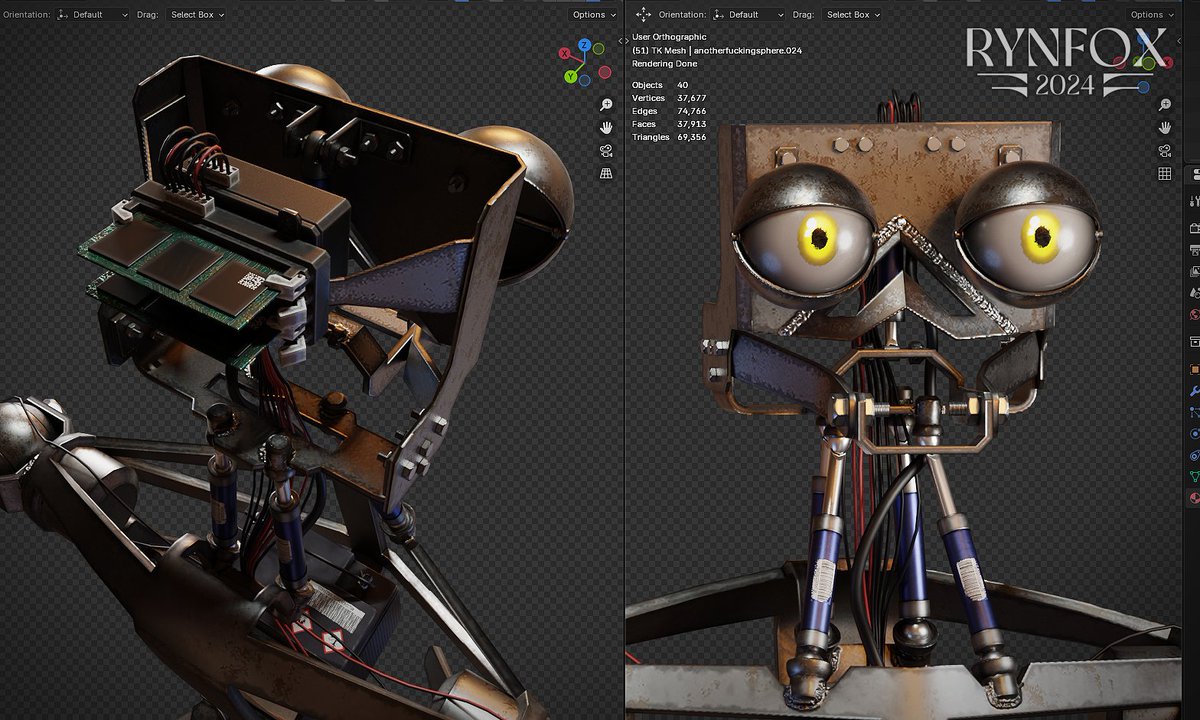1200x720 pixels.
Task: Click the hollow red negative-X circle in left gizmo
Action: [604, 72]
